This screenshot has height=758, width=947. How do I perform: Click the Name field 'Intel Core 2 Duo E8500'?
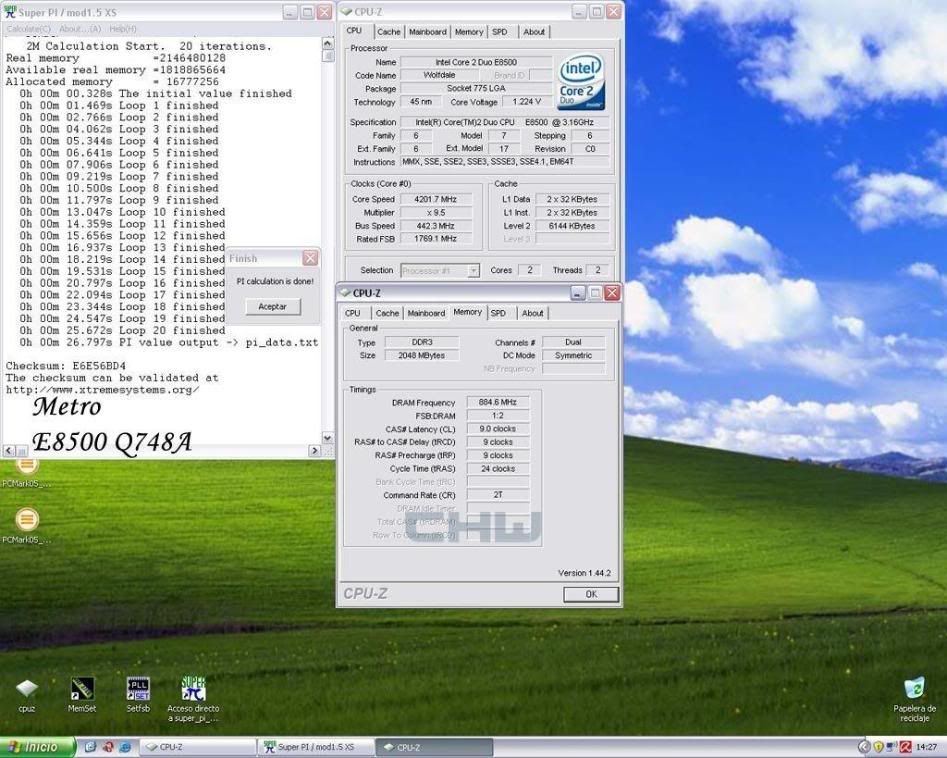click(x=476, y=62)
